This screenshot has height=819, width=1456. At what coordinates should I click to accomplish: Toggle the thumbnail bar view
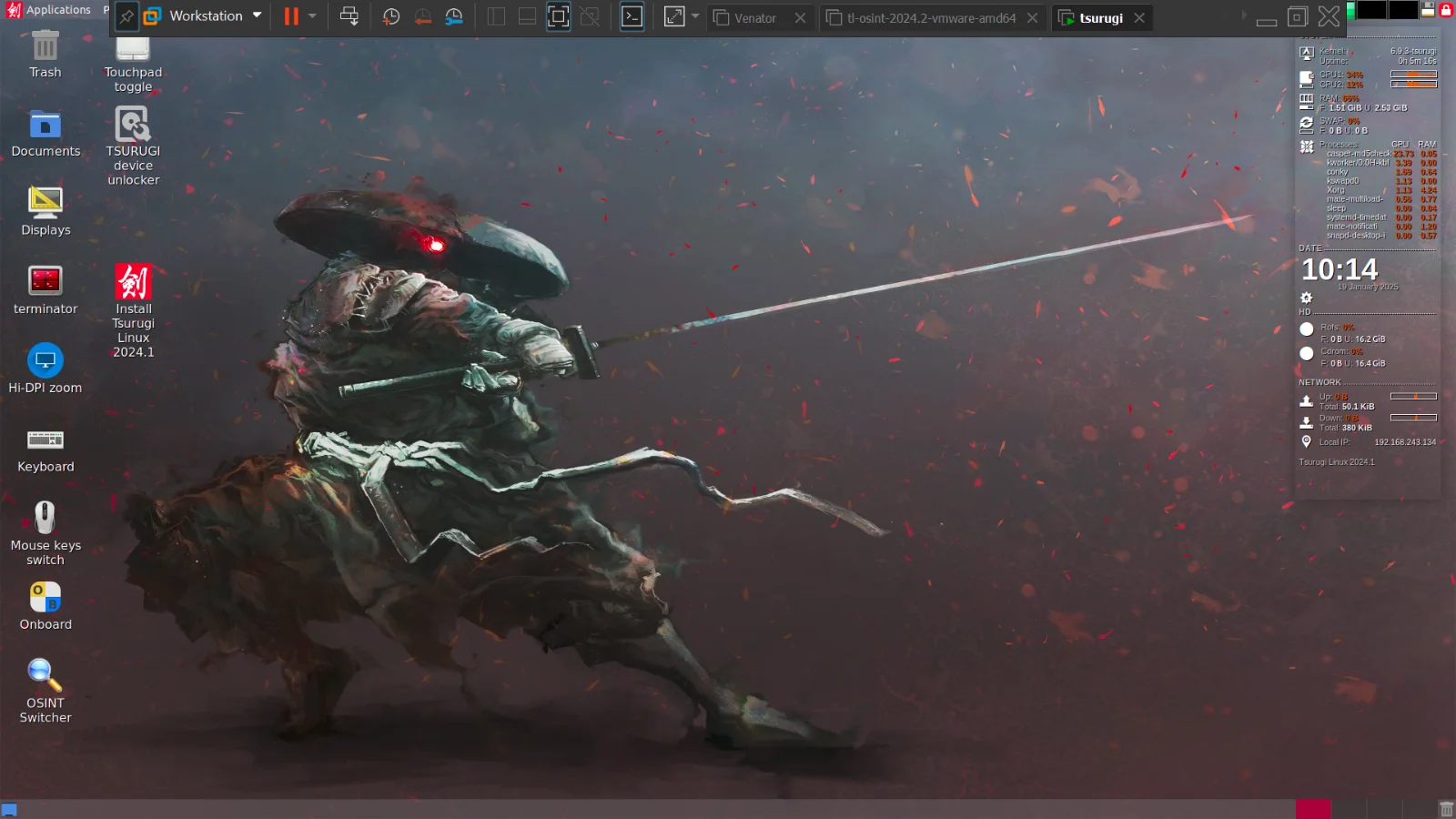[527, 16]
